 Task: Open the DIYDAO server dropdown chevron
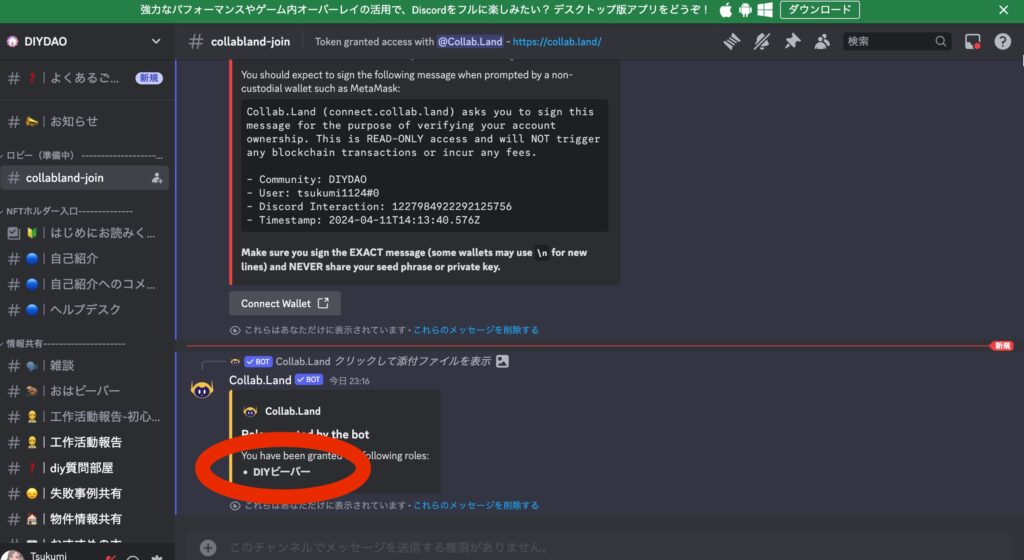(156, 41)
